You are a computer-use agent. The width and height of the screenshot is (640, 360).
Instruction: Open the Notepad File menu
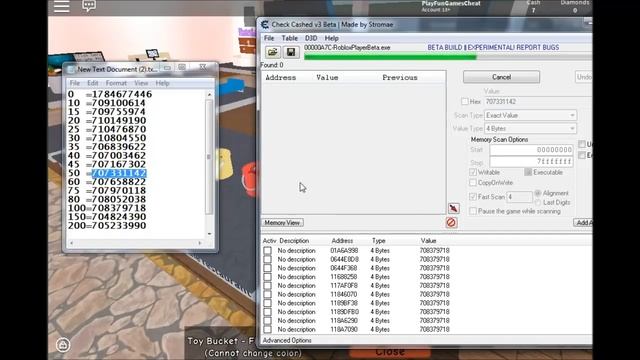75,83
